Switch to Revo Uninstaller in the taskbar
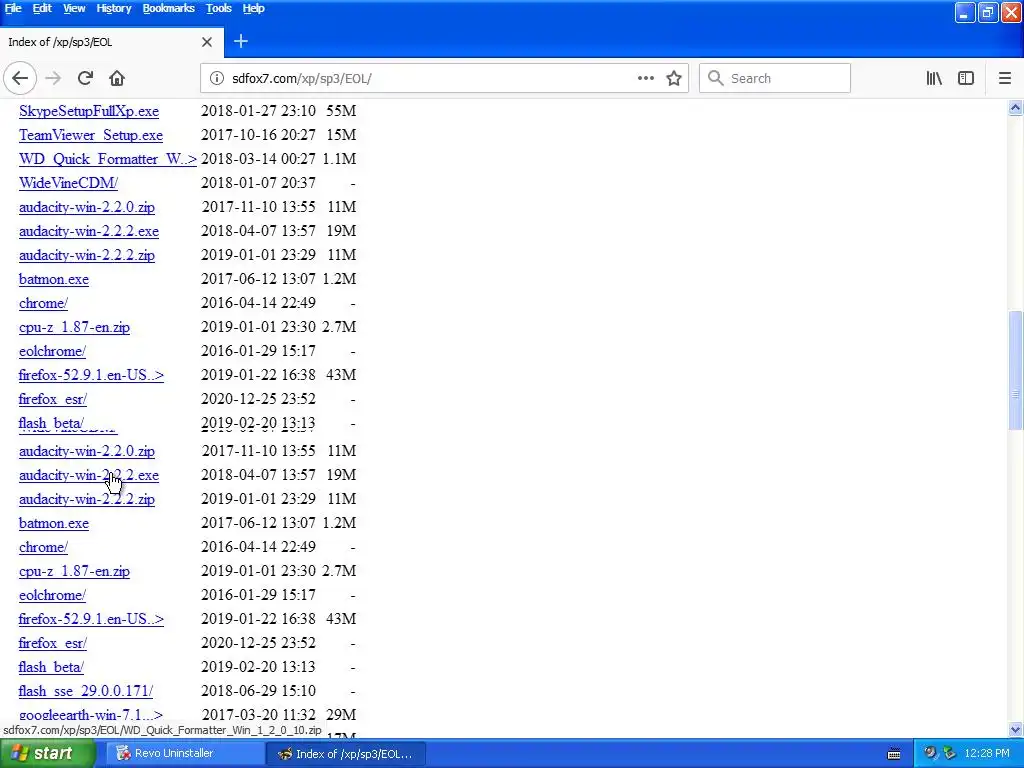 click(x=183, y=754)
